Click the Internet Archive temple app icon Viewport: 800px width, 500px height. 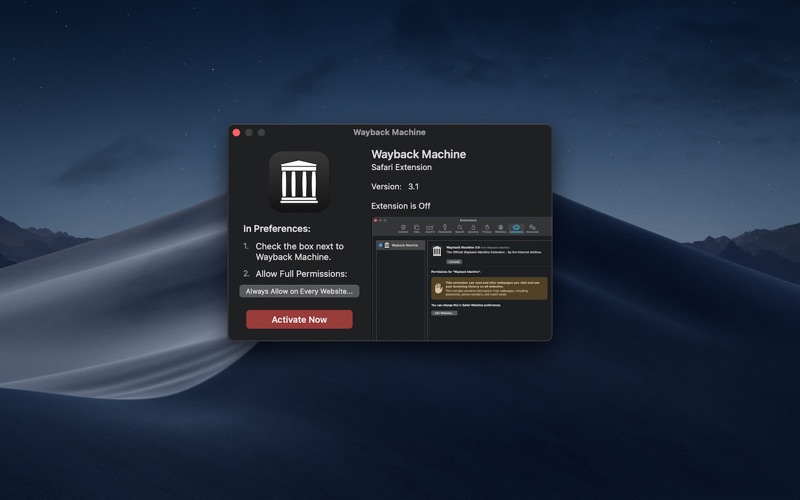(299, 182)
